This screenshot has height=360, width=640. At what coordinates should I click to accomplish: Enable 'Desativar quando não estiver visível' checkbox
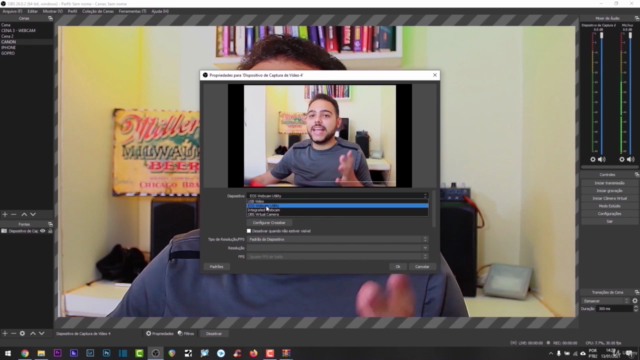(249, 231)
